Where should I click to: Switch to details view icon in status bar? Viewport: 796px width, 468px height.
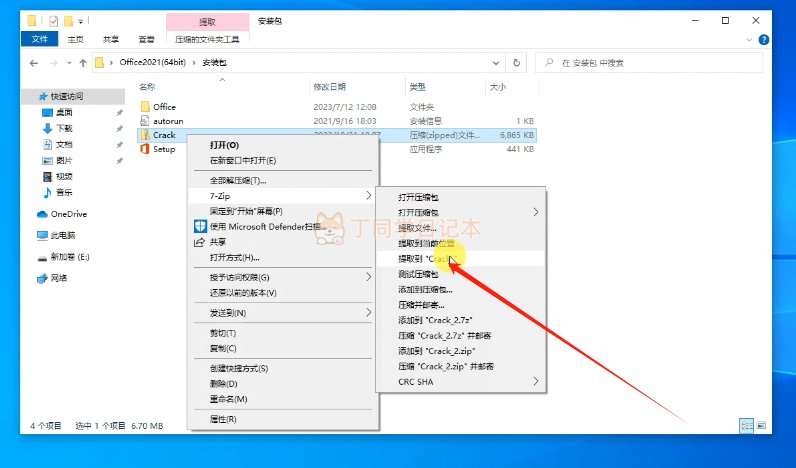point(747,426)
